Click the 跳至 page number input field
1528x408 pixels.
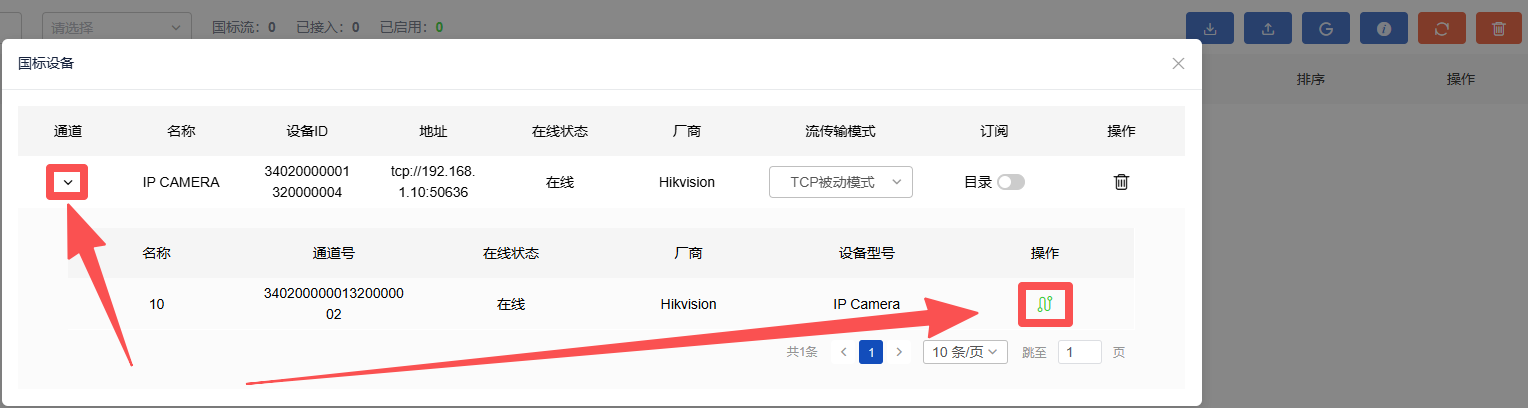click(1080, 352)
